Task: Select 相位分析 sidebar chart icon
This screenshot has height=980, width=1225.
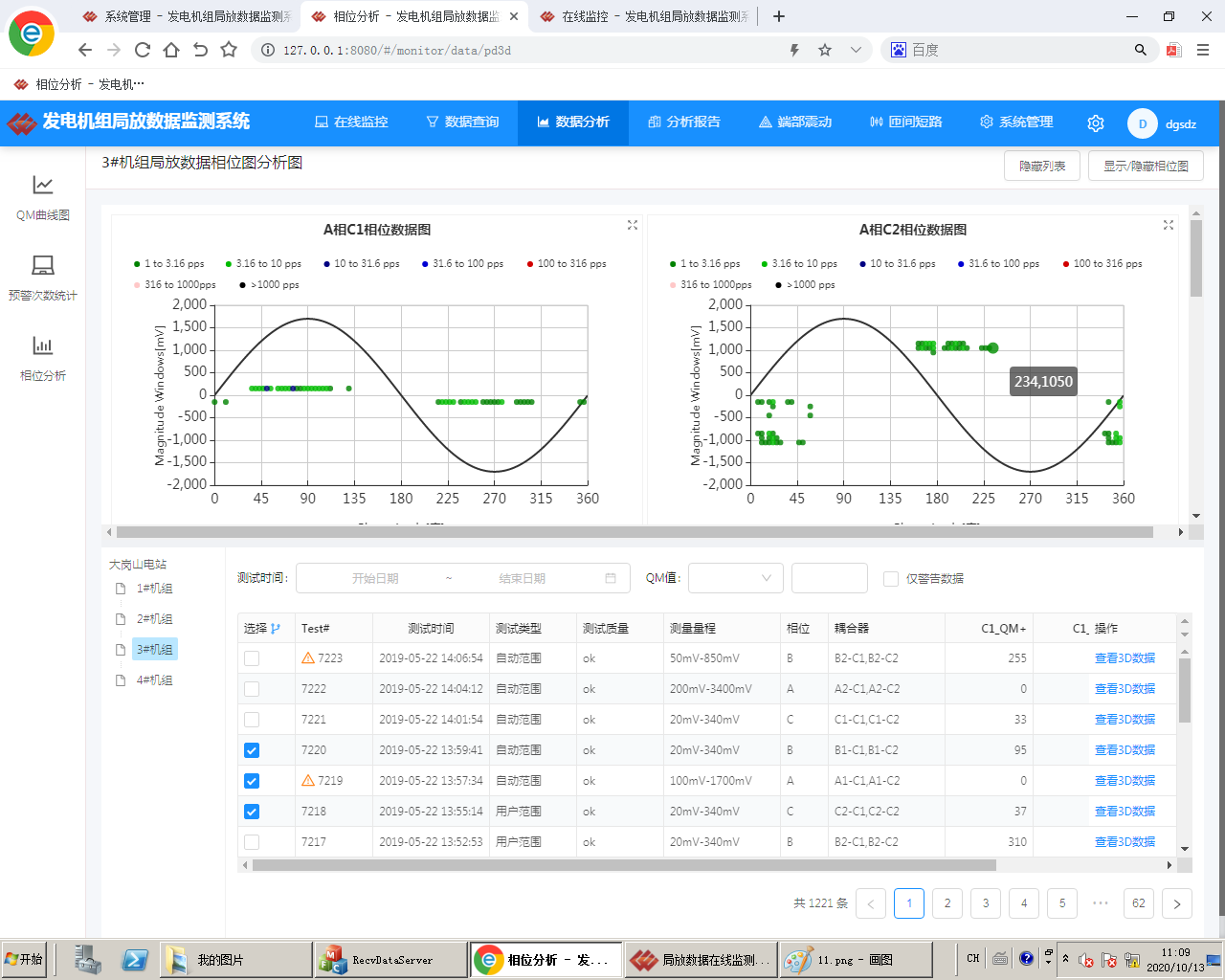Action: pyautogui.click(x=43, y=346)
